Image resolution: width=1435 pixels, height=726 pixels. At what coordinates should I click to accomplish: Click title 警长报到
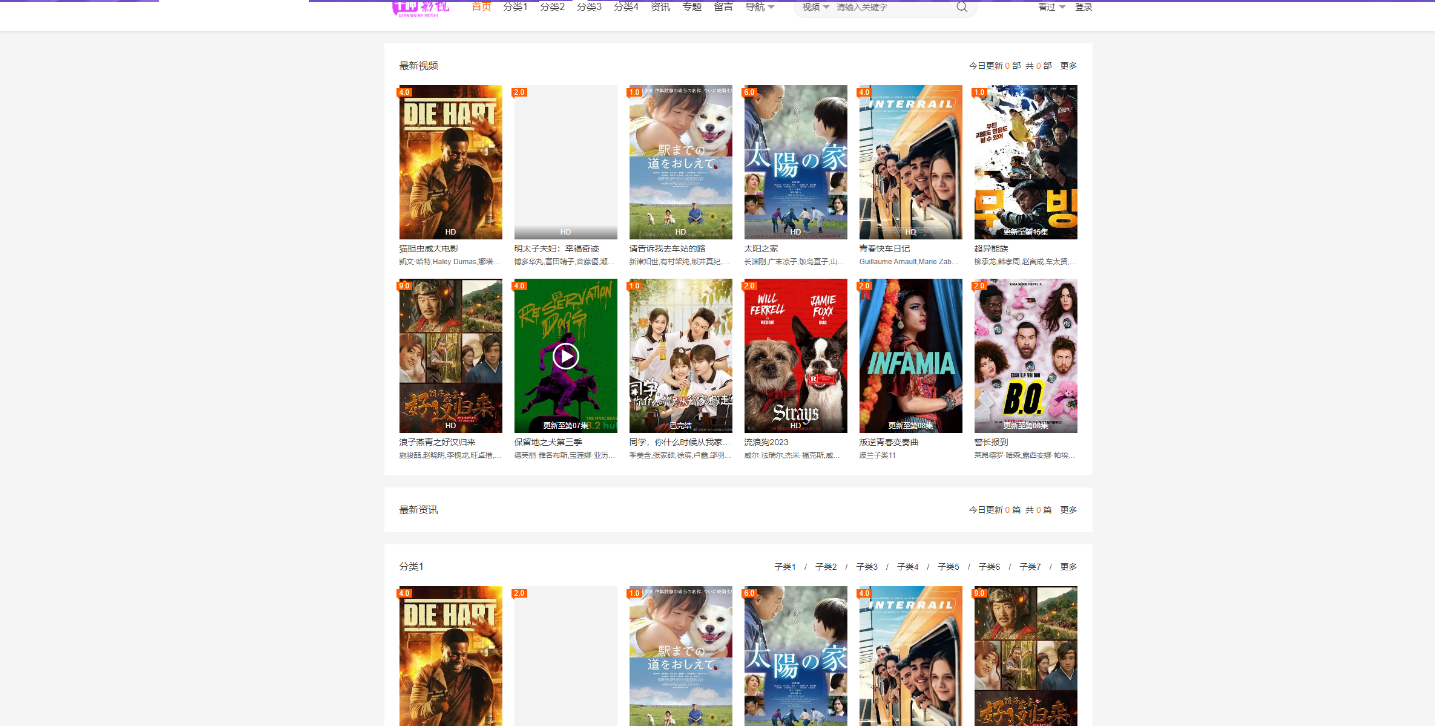991,442
